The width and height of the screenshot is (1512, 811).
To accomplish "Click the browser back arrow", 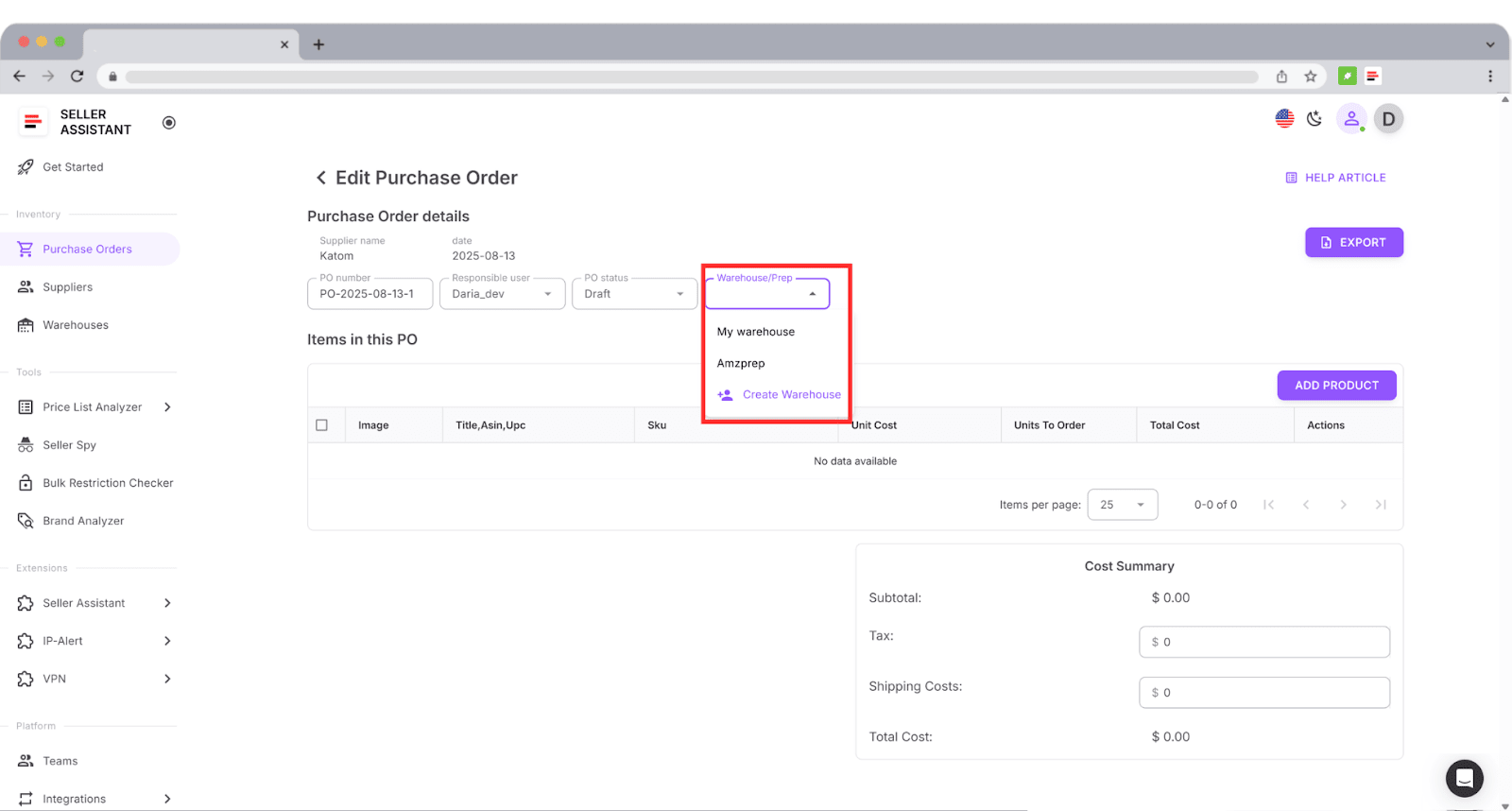I will click(x=20, y=77).
